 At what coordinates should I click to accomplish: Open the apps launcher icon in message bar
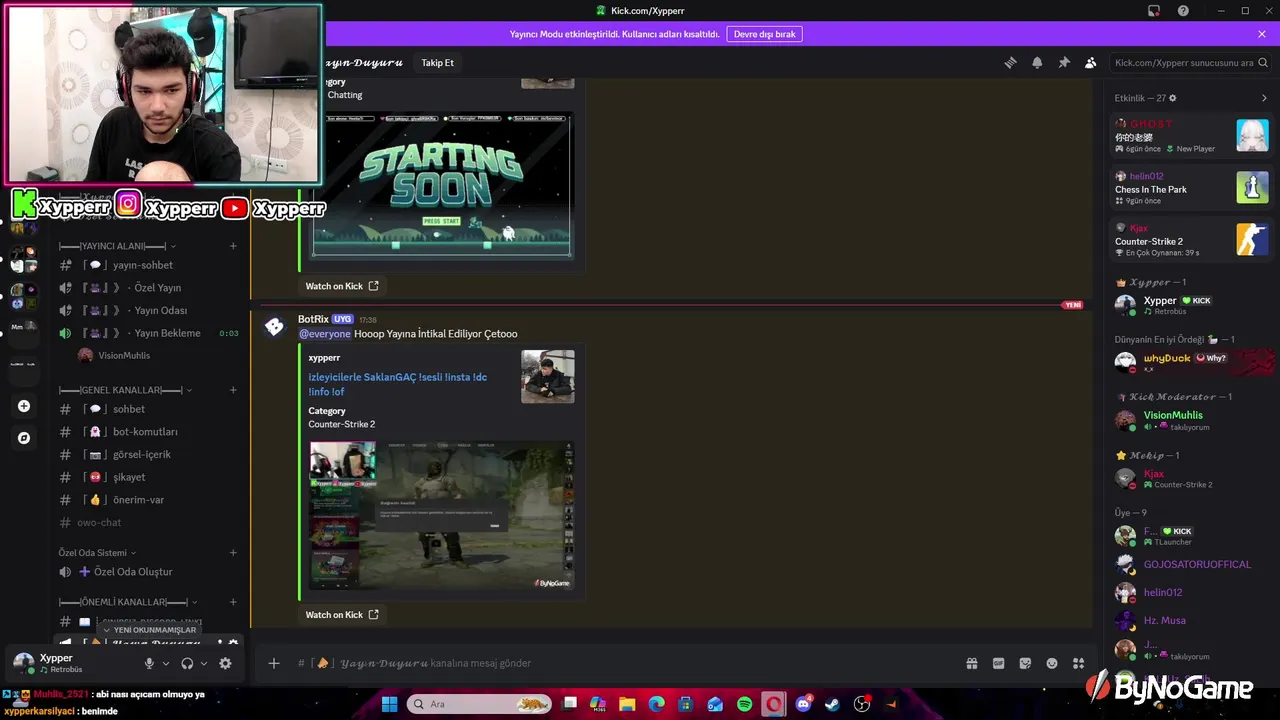pos(1078,663)
